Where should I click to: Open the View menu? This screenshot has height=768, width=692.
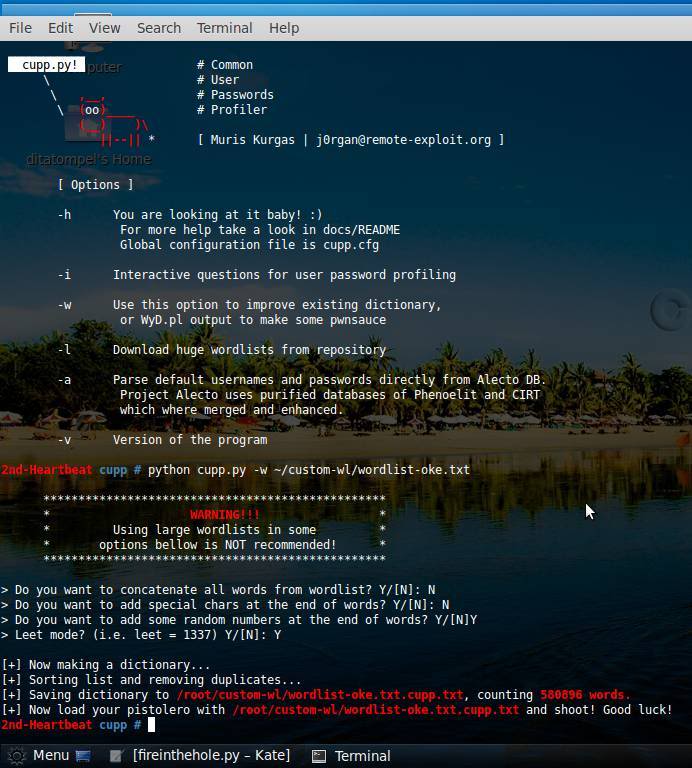click(x=104, y=28)
